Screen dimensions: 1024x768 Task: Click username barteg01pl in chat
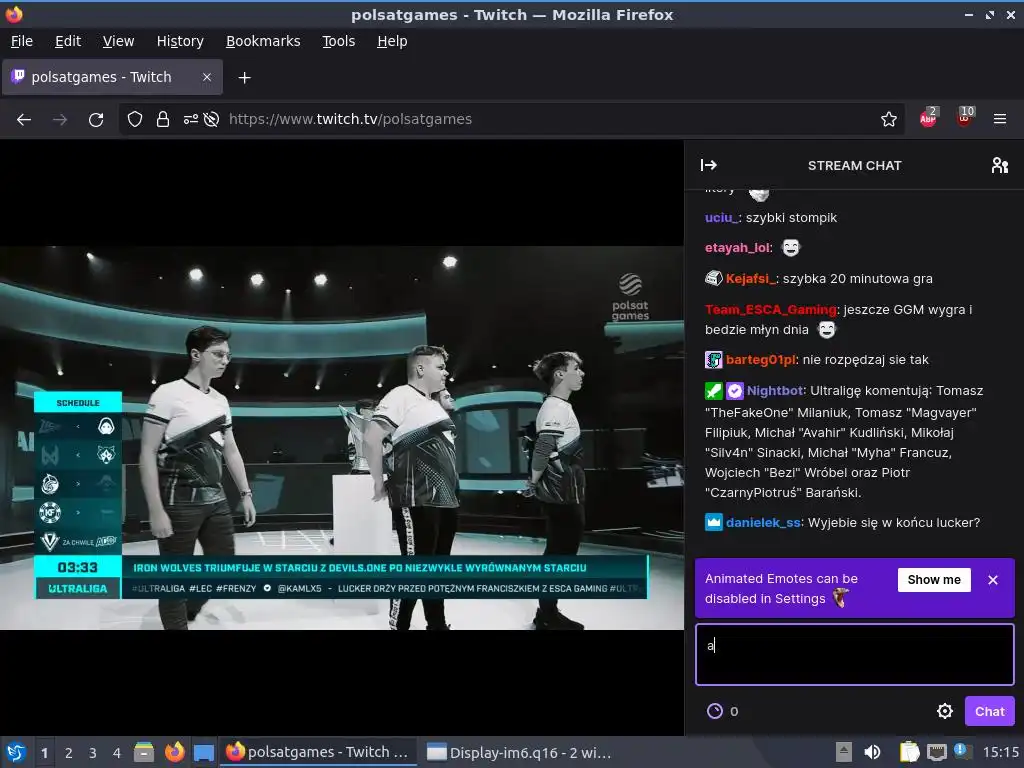(x=761, y=359)
